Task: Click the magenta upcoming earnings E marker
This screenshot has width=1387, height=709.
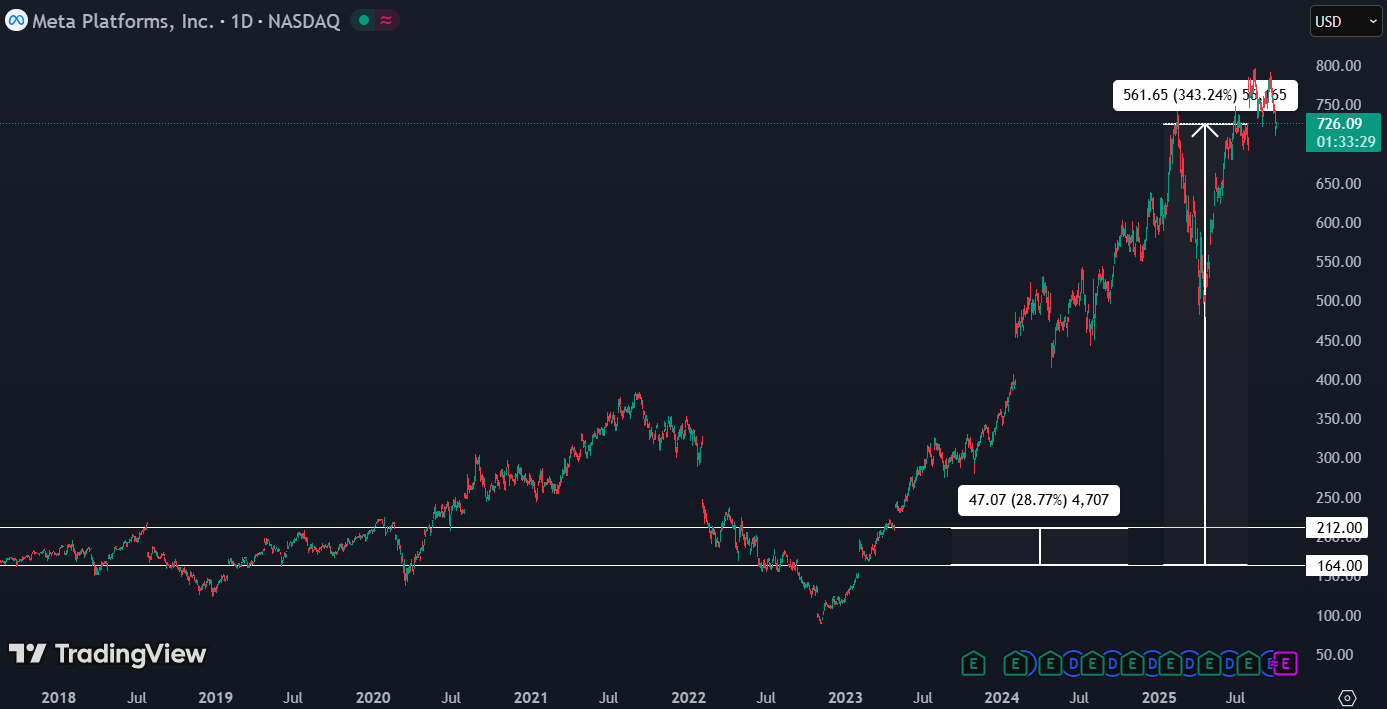Action: tap(1286, 662)
